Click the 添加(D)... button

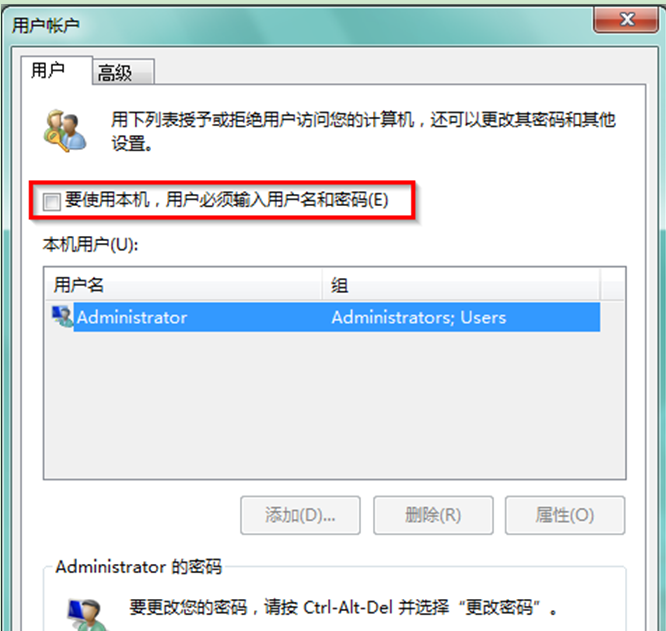pyautogui.click(x=300, y=515)
